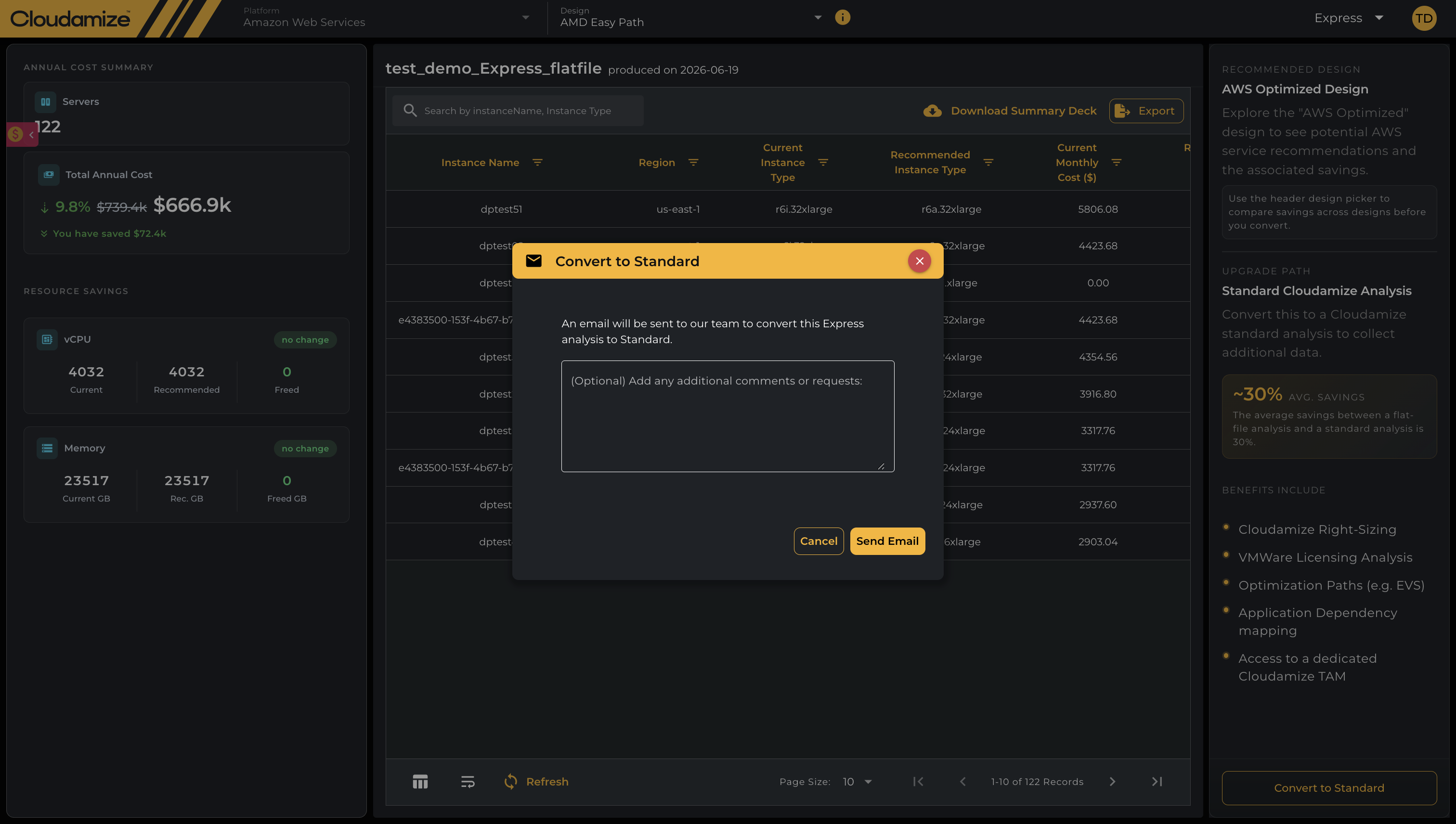Image resolution: width=1456 pixels, height=824 pixels.
Task: Click the Cloudamize logo
Action: pyautogui.click(x=70, y=19)
